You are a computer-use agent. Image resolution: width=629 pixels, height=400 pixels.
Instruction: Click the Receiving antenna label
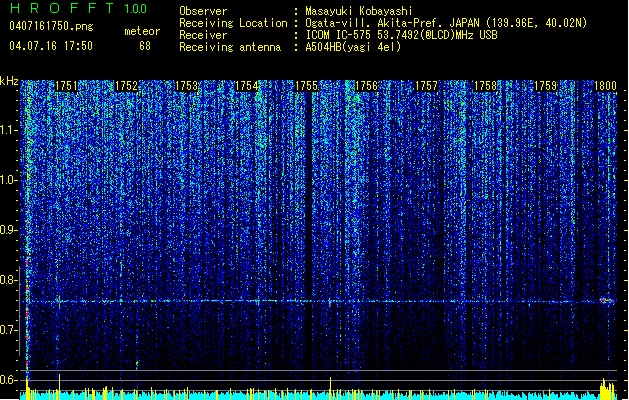230,47
